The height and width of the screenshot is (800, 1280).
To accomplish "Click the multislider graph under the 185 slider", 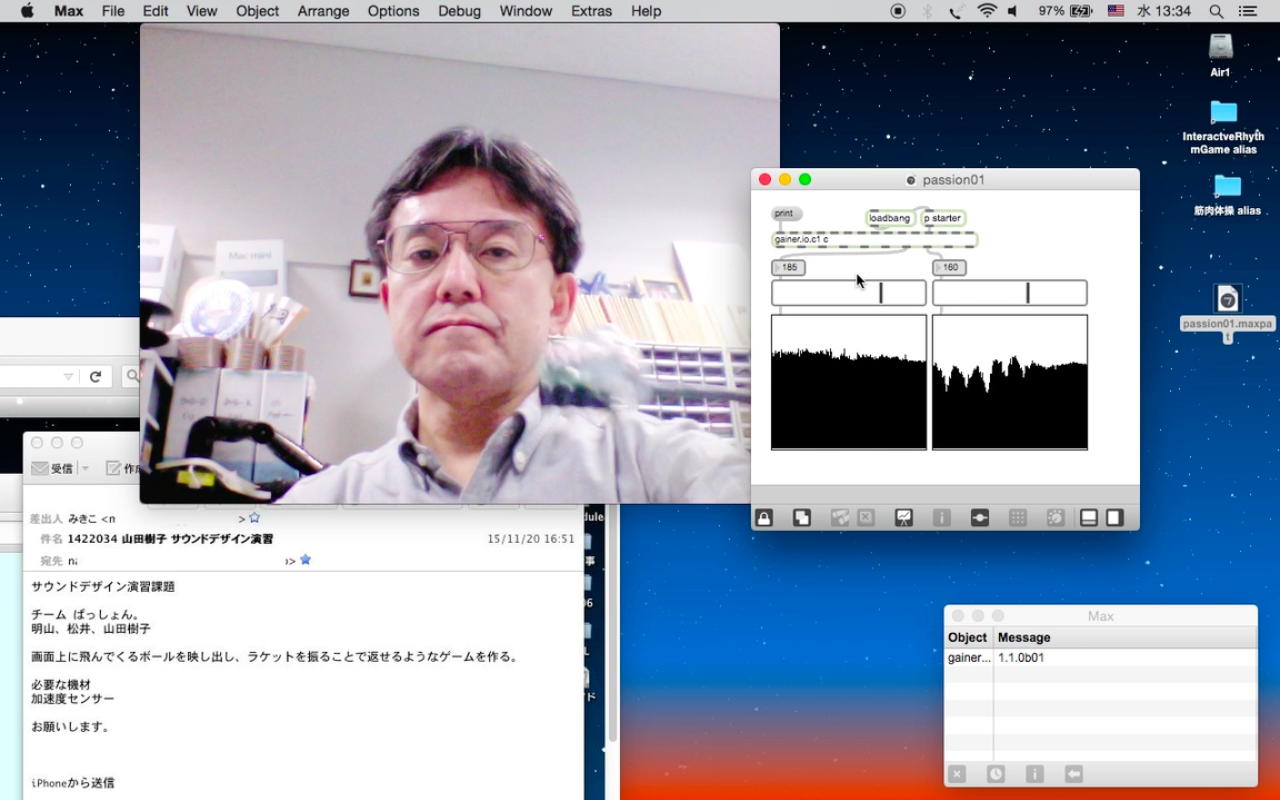I will (x=849, y=382).
